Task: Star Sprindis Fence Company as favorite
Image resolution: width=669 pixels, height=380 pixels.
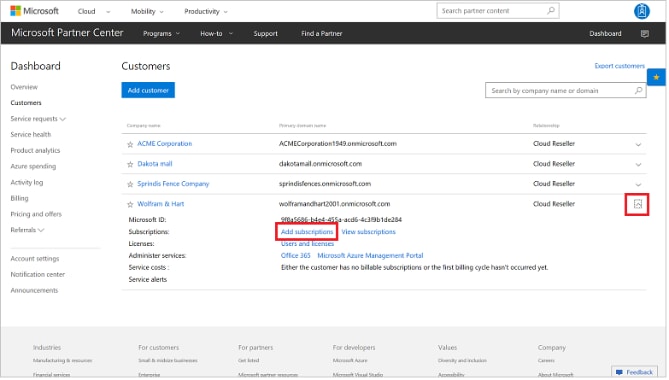Action: pyautogui.click(x=131, y=185)
